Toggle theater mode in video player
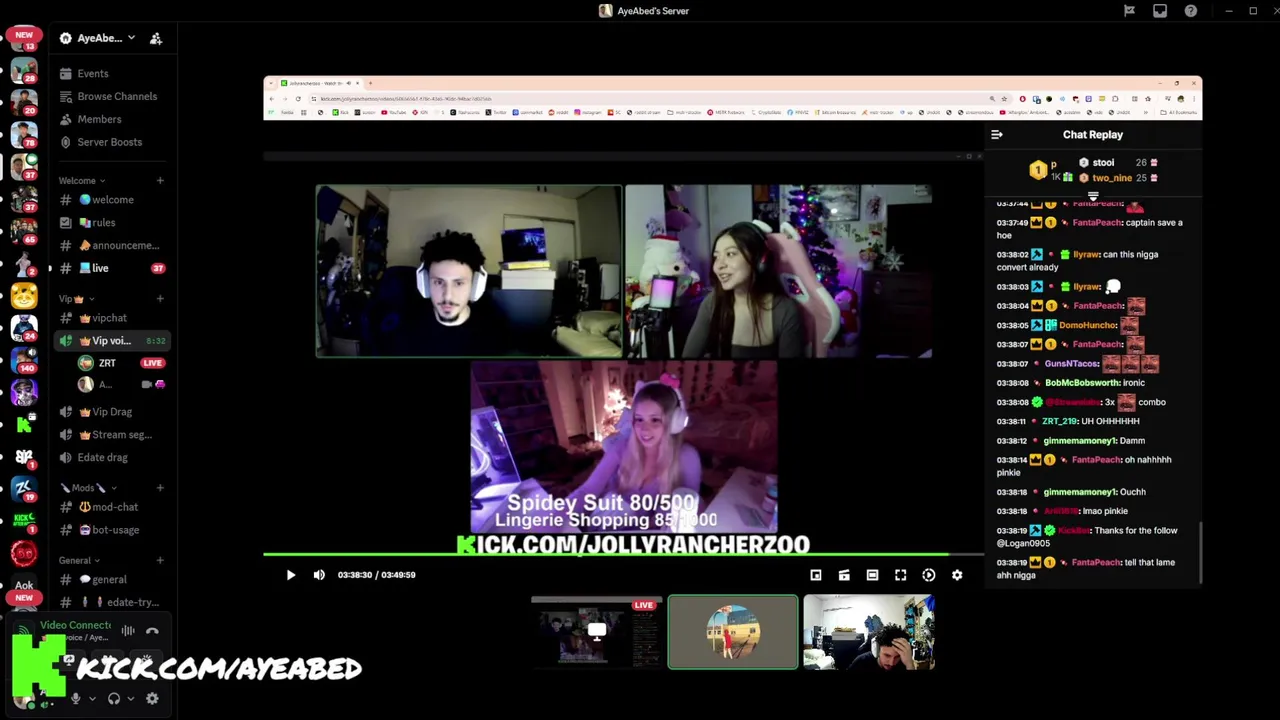The height and width of the screenshot is (720, 1280). click(x=872, y=575)
